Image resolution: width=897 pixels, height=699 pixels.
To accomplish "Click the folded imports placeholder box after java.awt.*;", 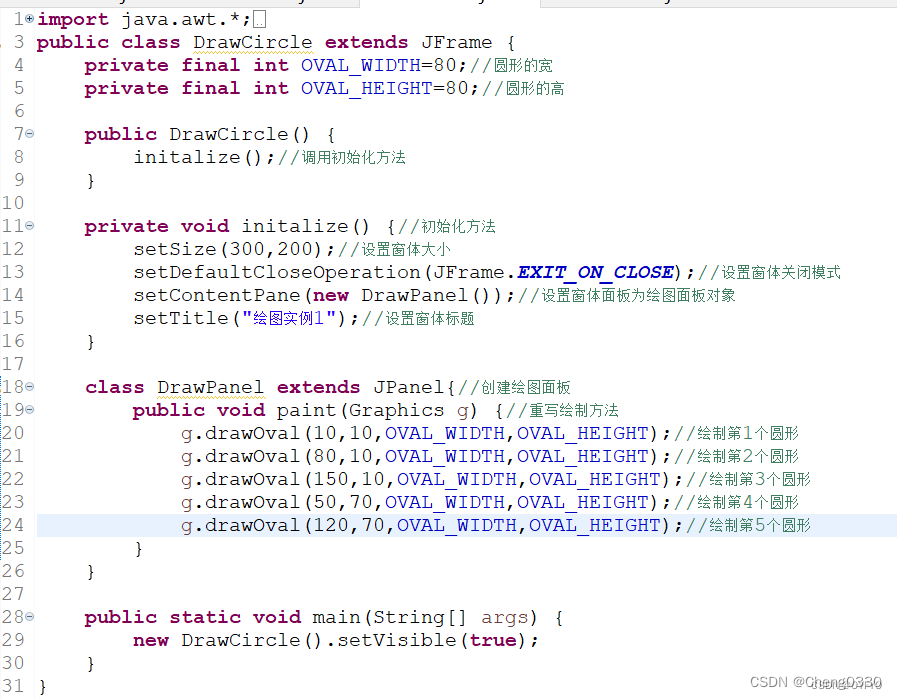I will tap(259, 20).
